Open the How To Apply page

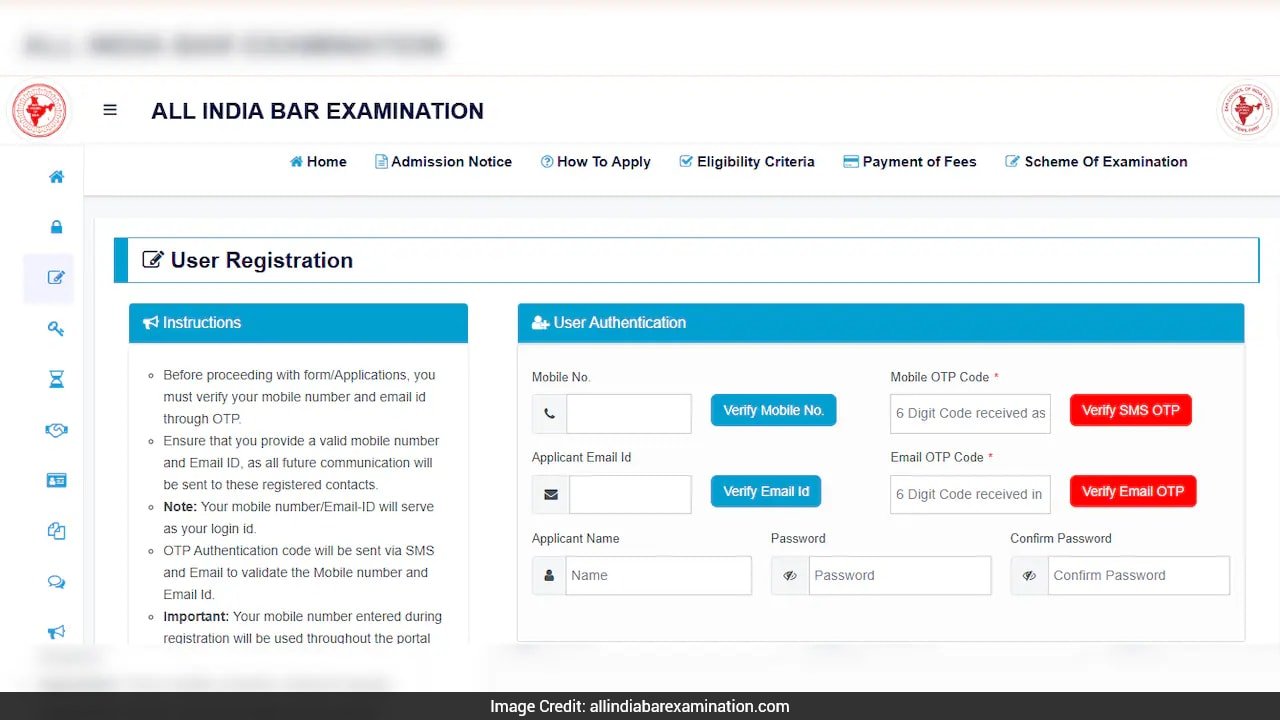coord(596,161)
